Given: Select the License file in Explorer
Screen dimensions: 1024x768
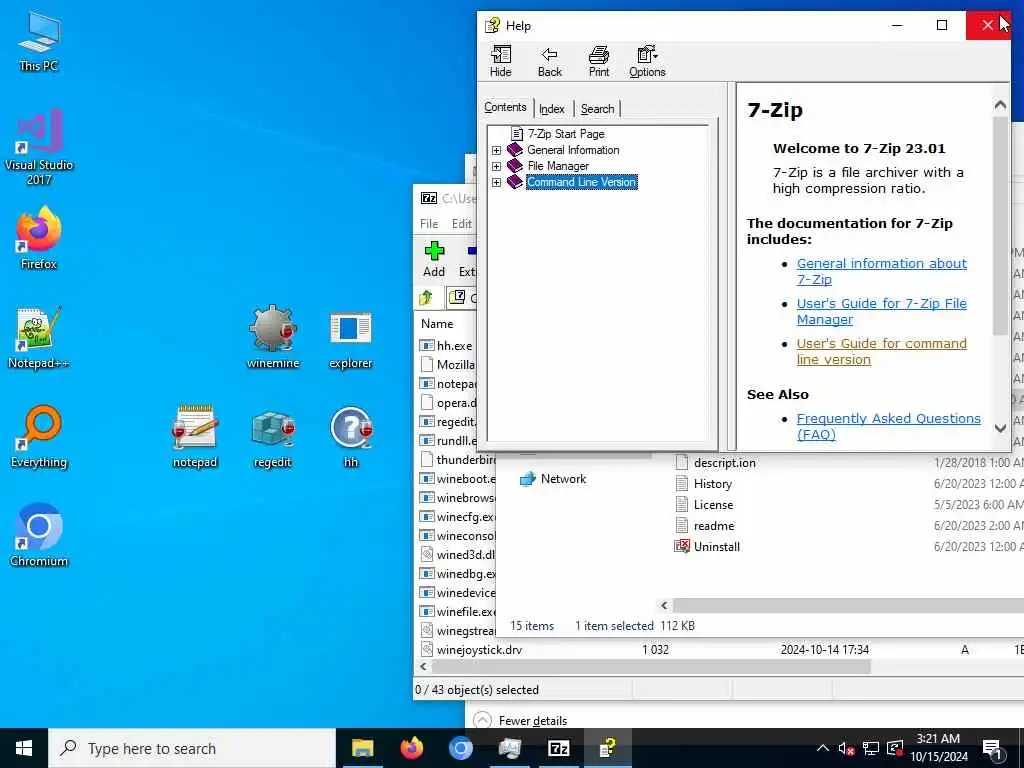Looking at the screenshot, I should 704,505.
